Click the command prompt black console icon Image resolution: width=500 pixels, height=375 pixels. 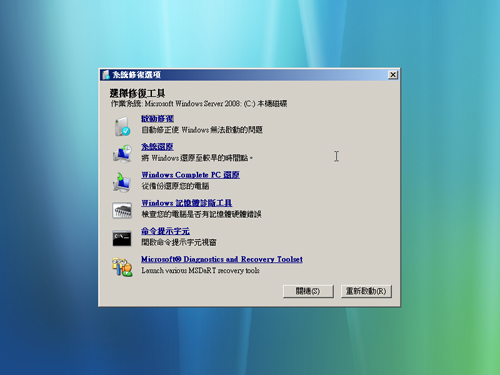122,238
